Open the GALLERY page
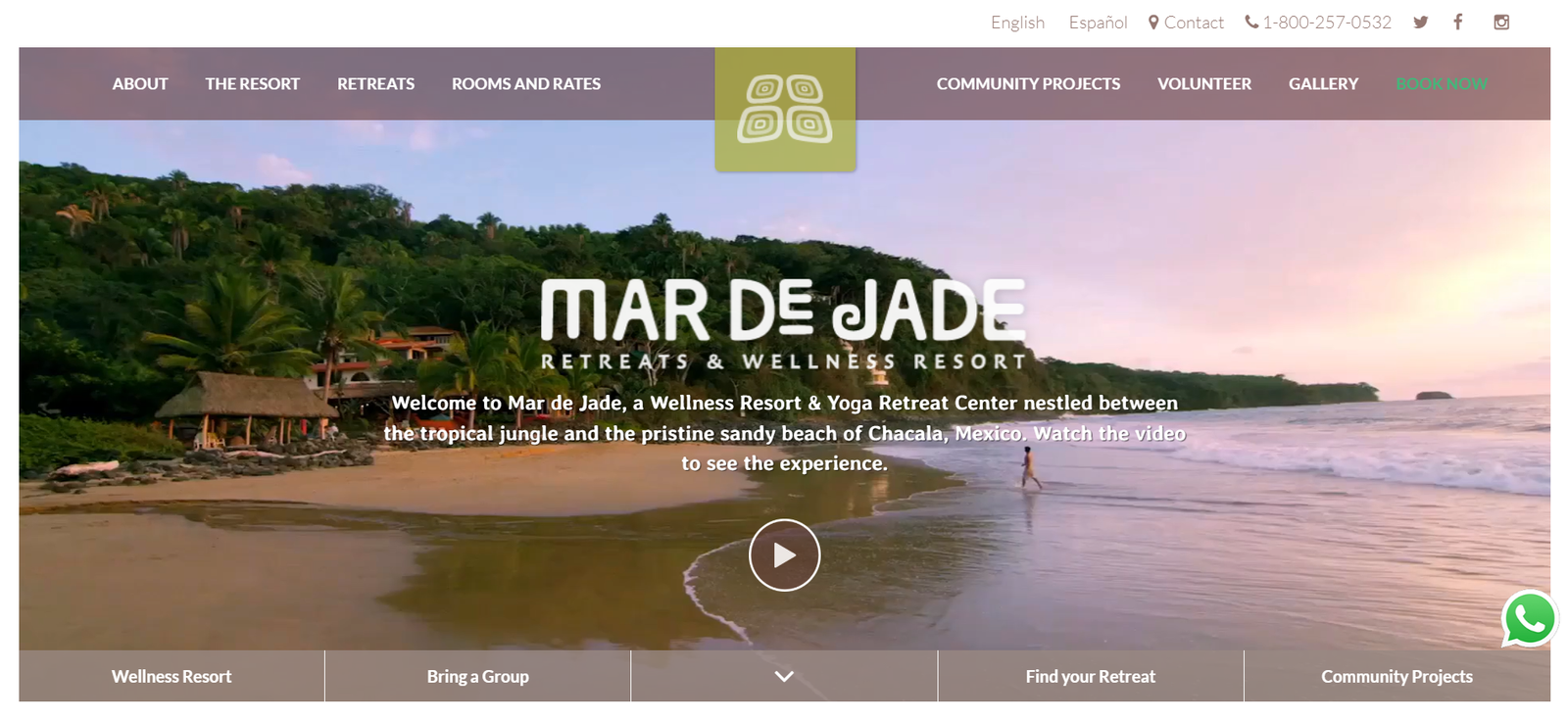This screenshot has width=1568, height=720. [1323, 84]
